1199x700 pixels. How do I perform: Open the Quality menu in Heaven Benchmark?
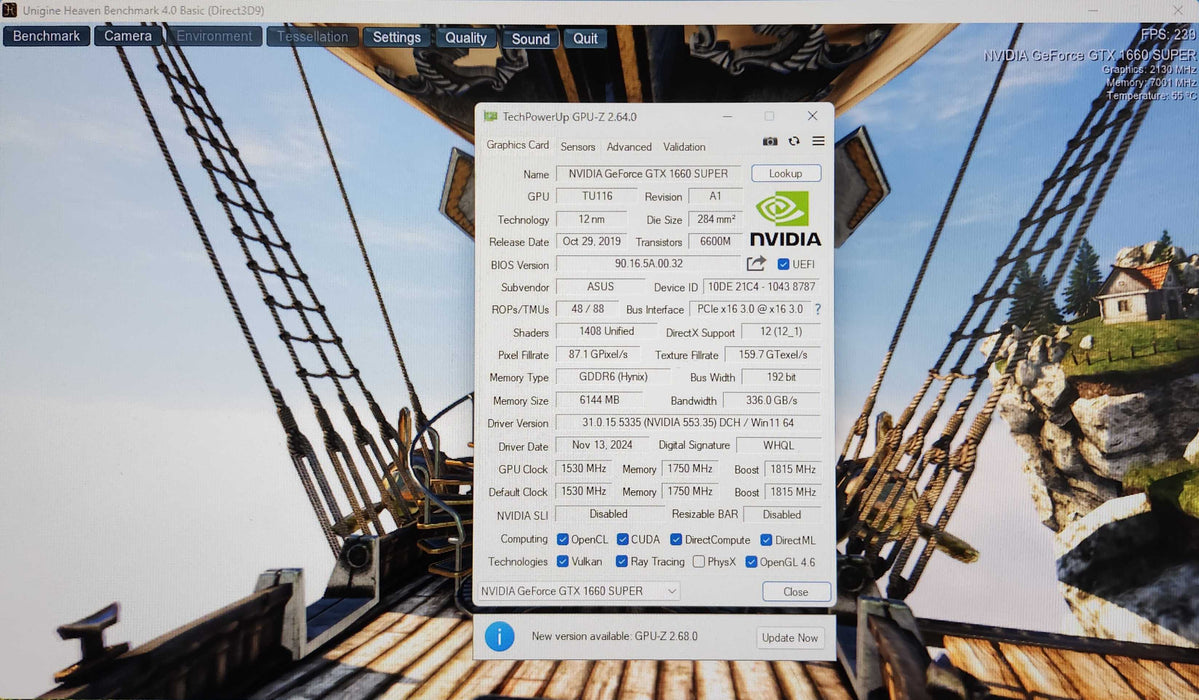click(466, 38)
